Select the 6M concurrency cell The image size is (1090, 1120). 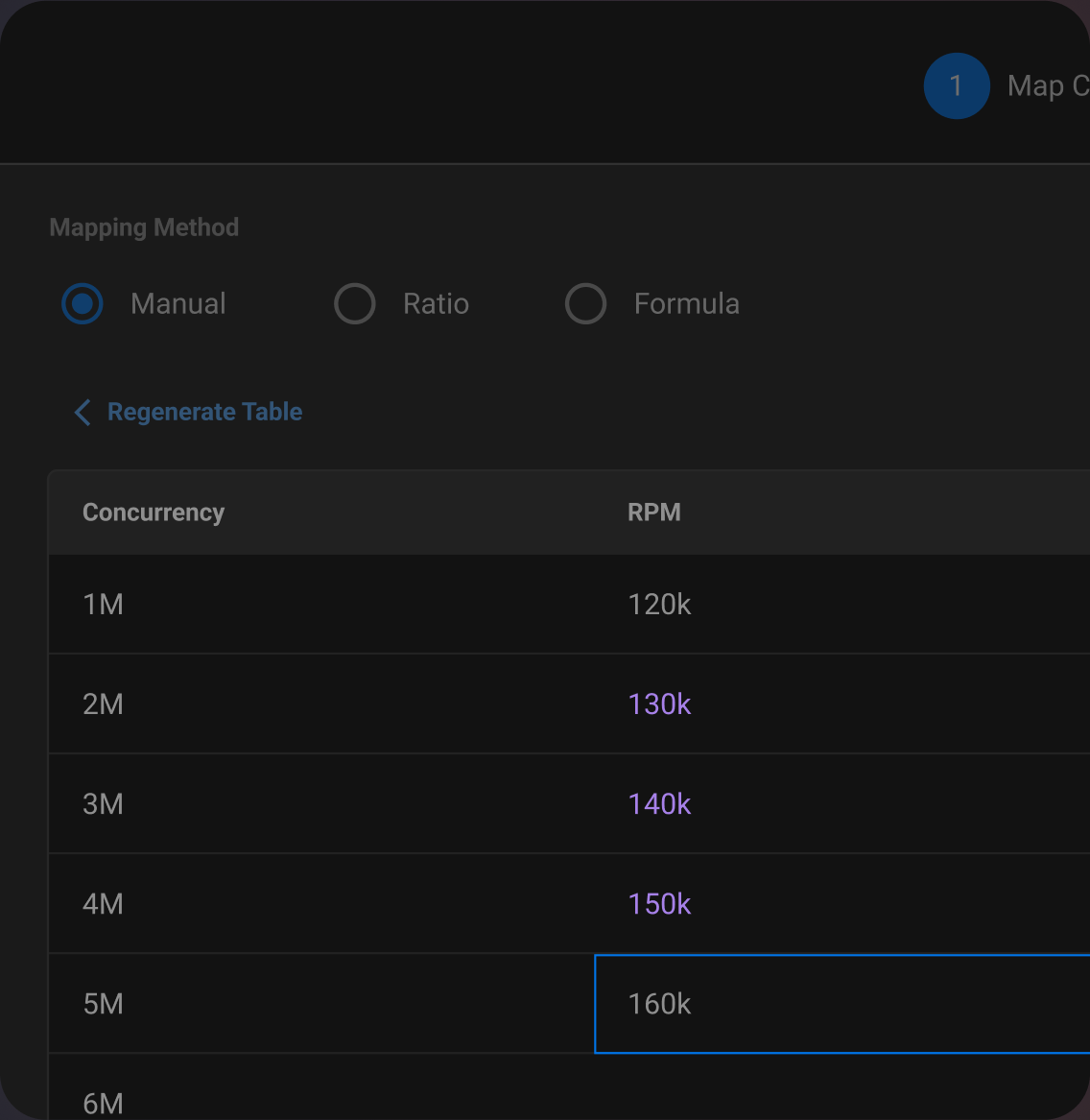tap(104, 1103)
